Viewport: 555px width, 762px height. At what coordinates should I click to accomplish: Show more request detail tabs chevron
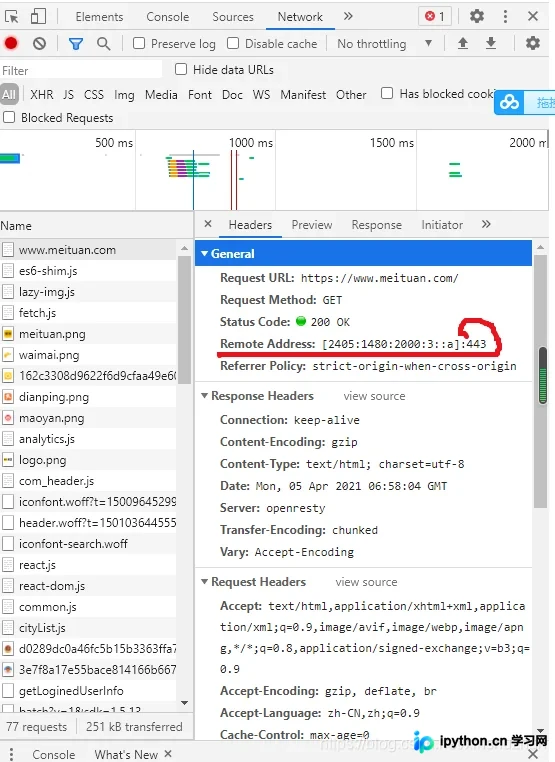pyautogui.click(x=486, y=224)
